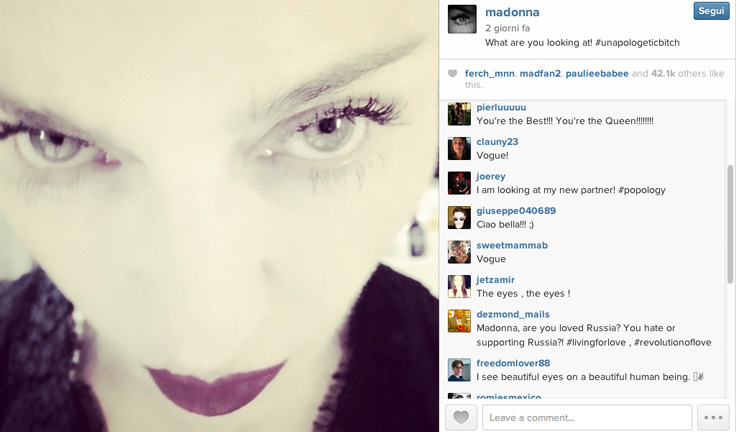Click sweetmammab's comment avatar
Screen dimensions: 736x432
pos(459,252)
